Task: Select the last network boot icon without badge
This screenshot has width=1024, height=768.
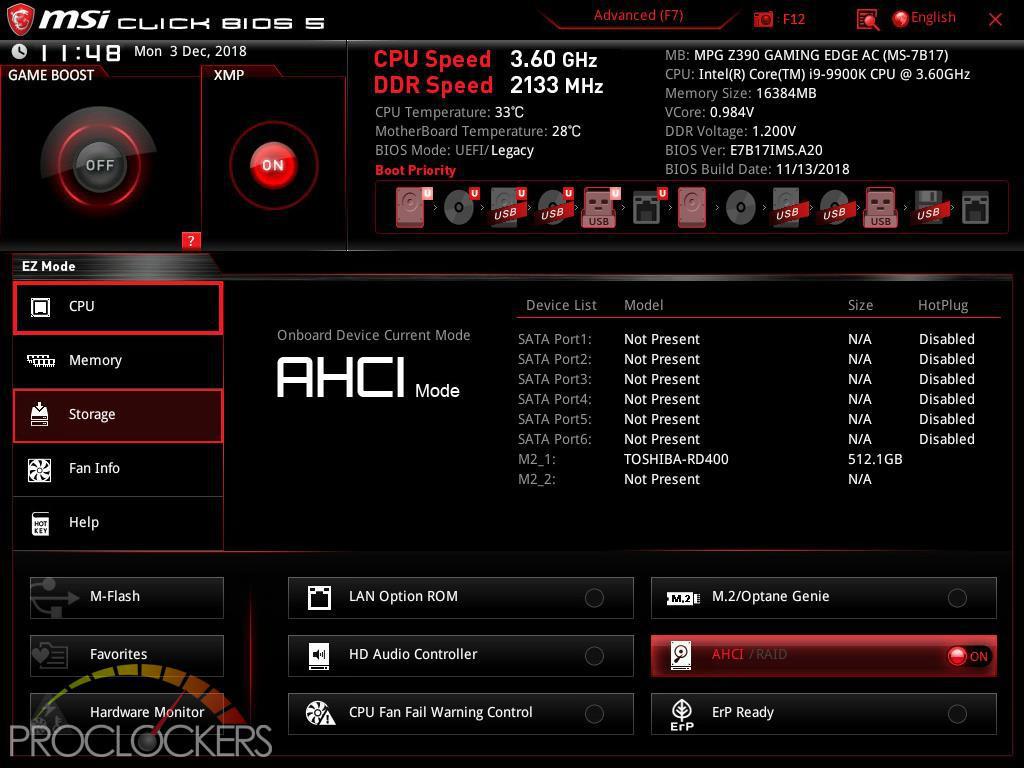Action: coord(975,207)
